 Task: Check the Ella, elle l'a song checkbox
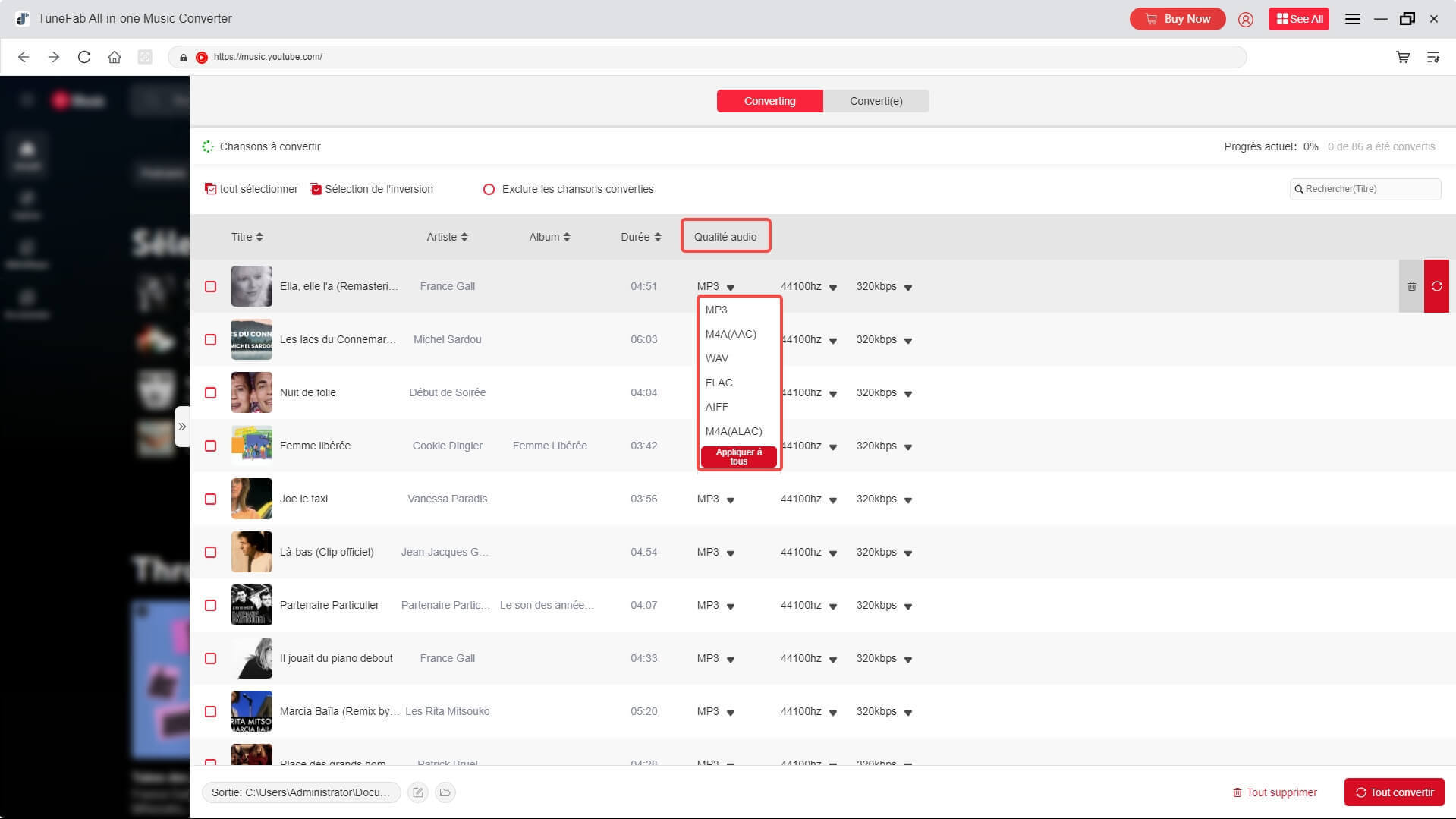[x=211, y=286]
